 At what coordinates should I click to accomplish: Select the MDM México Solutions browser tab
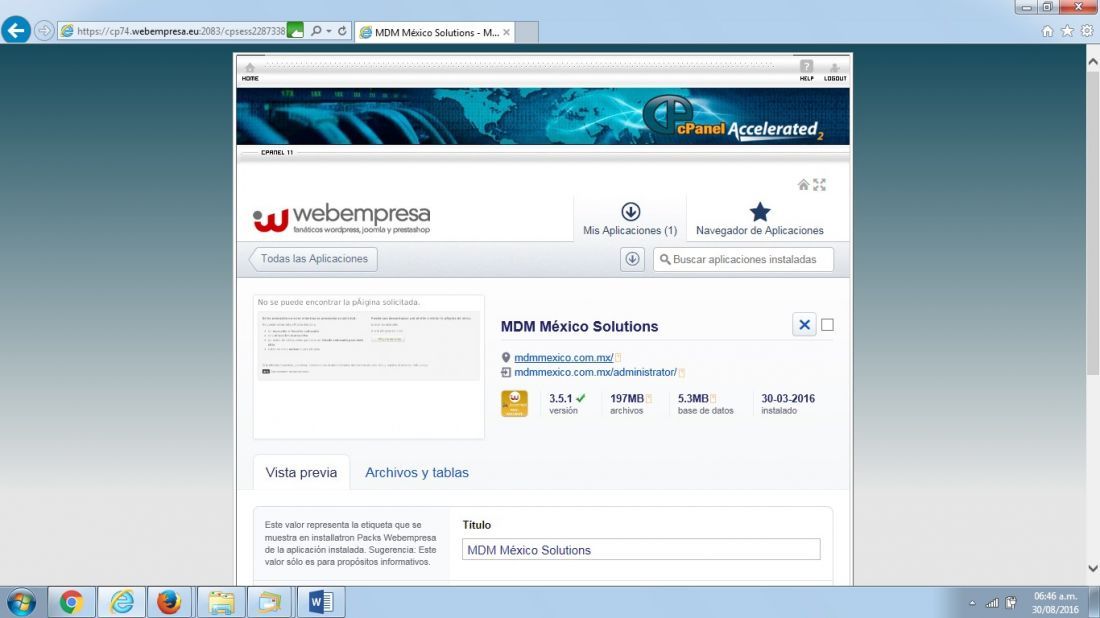click(x=435, y=32)
